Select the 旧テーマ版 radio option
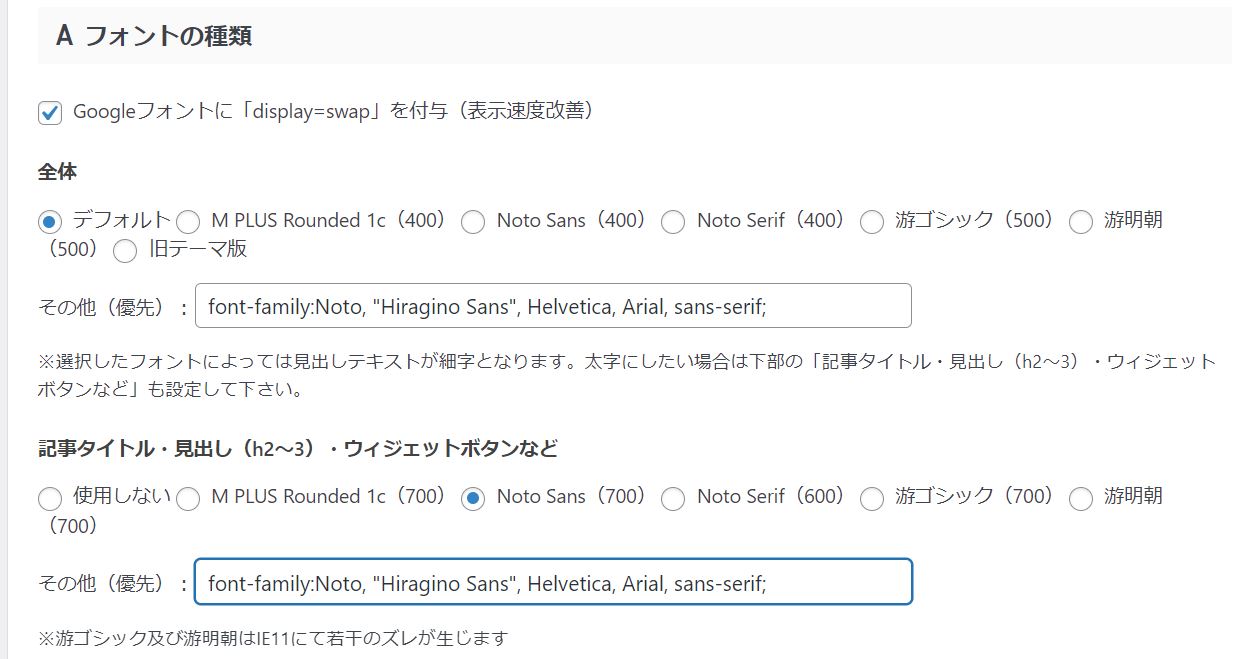Image resolution: width=1247 pixels, height=659 pixels. coord(125,250)
